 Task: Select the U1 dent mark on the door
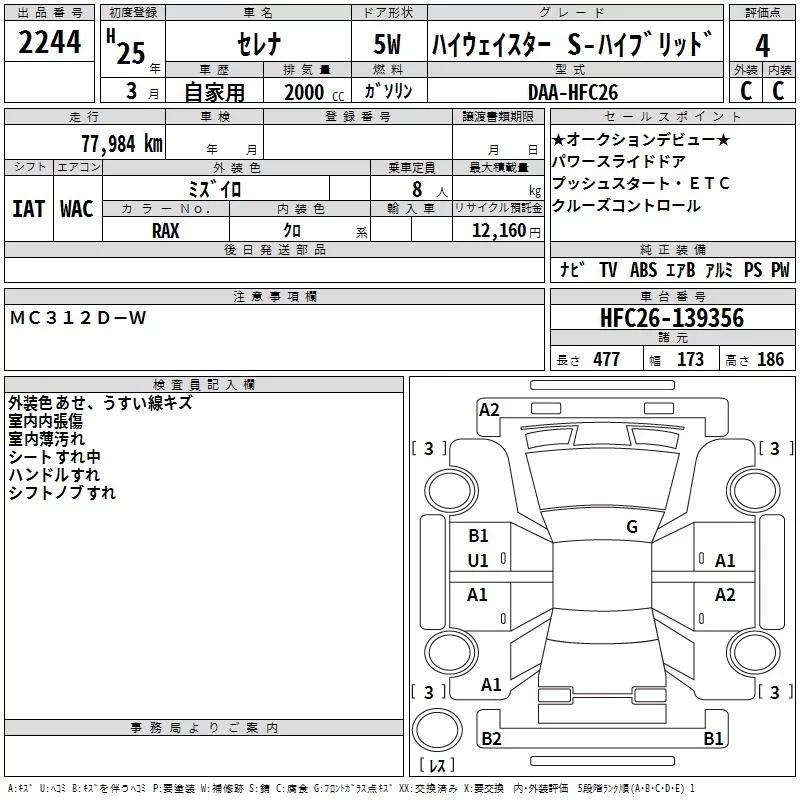click(478, 561)
